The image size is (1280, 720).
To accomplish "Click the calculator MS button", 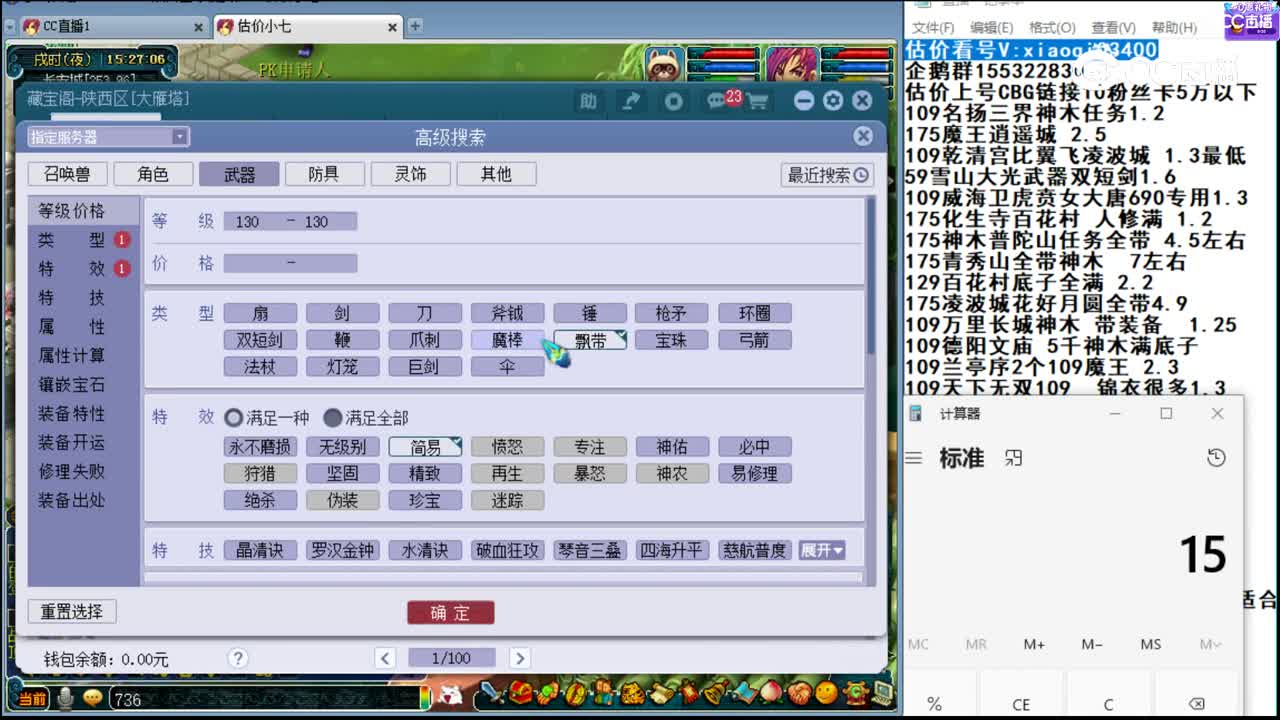I will tap(1150, 644).
